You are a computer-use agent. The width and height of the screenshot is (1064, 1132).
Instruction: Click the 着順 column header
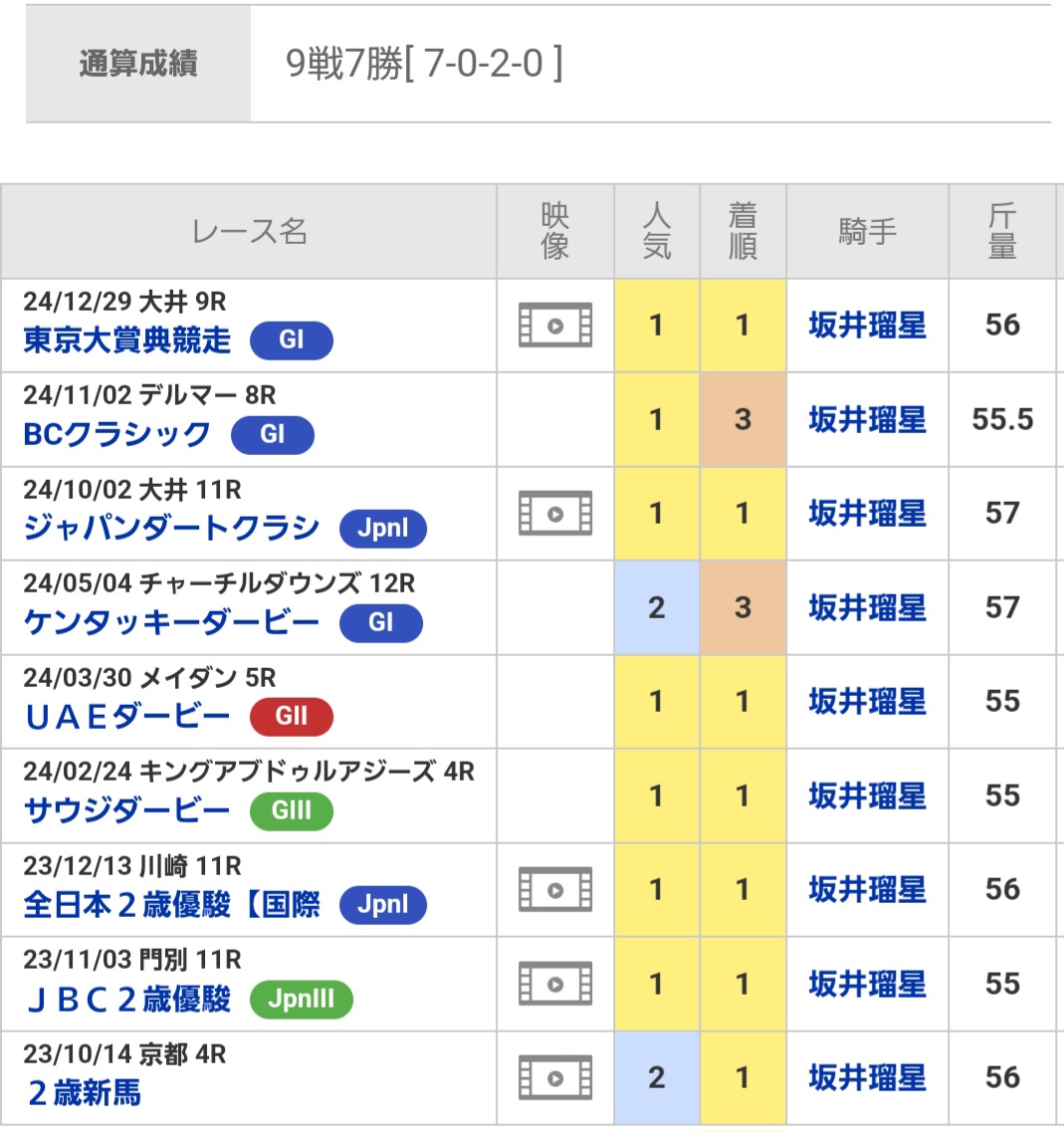click(743, 232)
